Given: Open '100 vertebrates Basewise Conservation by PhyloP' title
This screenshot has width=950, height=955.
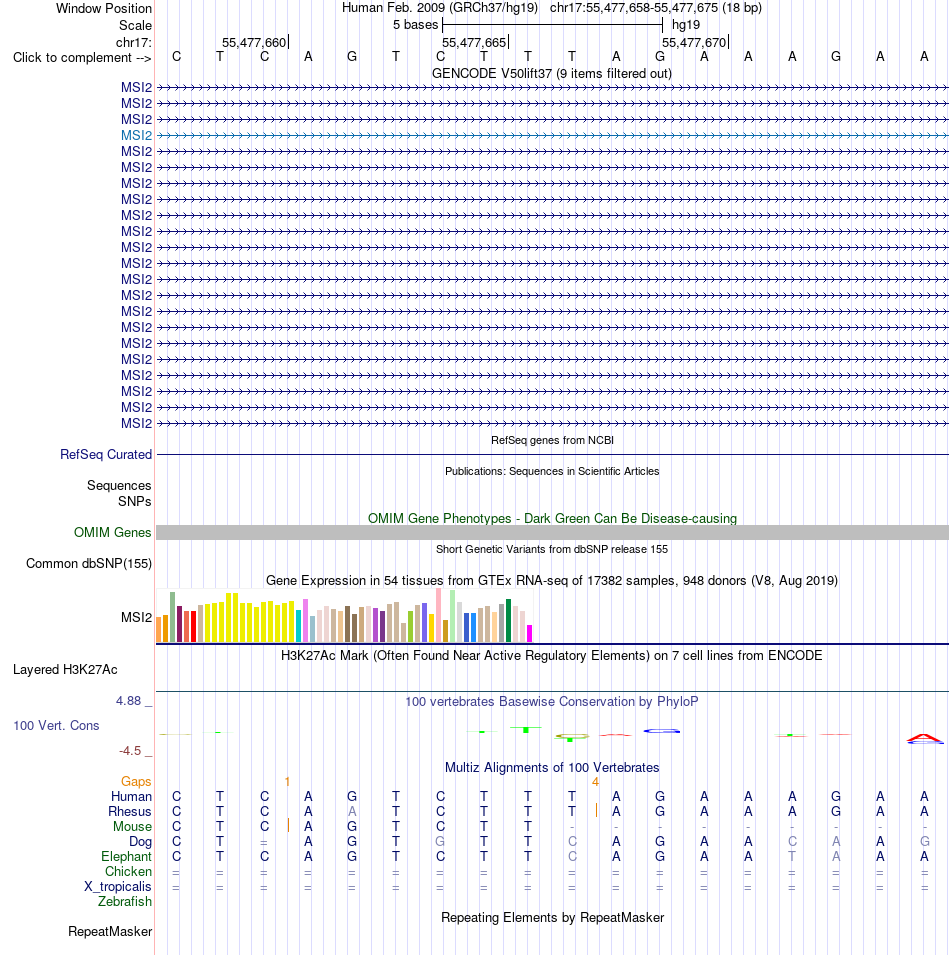Looking at the screenshot, I should (552, 702).
